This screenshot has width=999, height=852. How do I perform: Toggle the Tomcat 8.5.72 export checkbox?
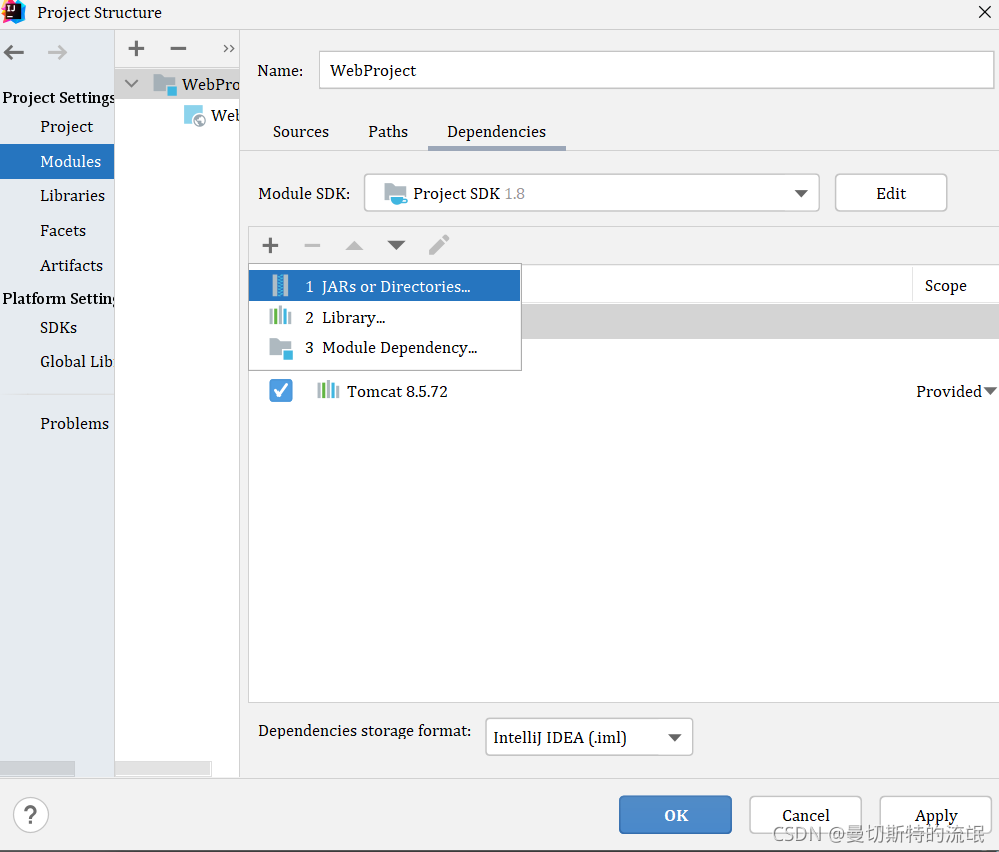click(x=281, y=391)
